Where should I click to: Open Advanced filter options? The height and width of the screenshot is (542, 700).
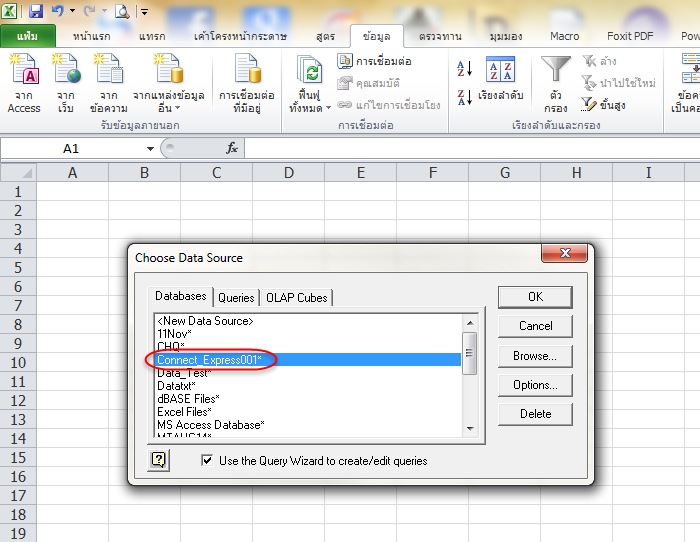tap(603, 105)
